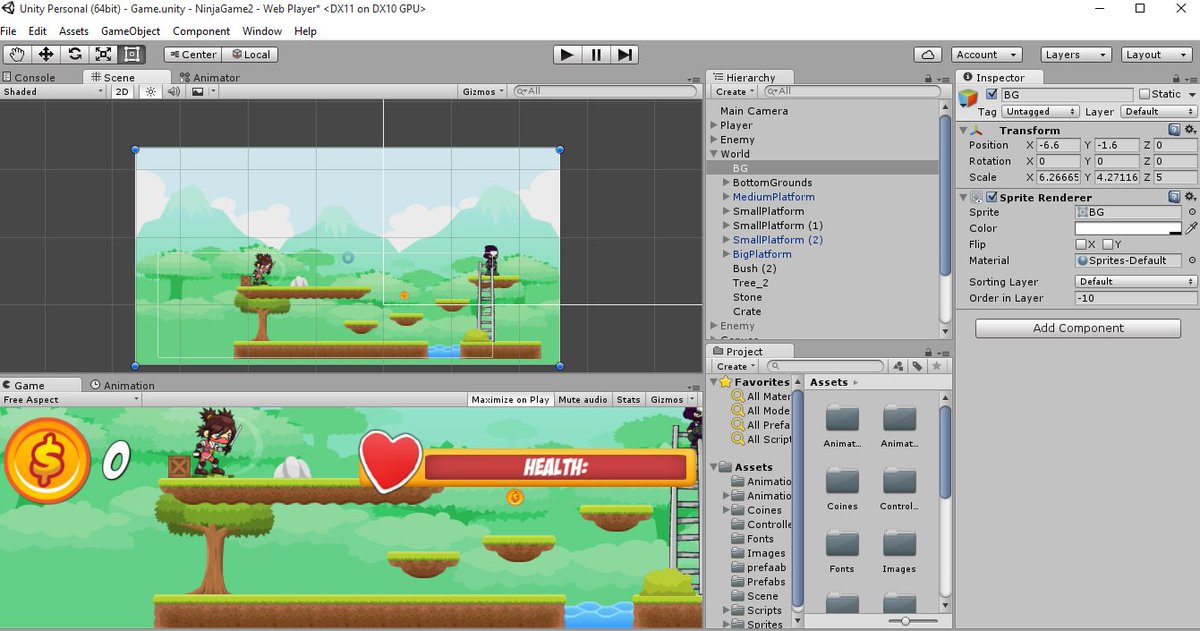This screenshot has height=631, width=1200.
Task: Open the Sorting Layer dropdown
Action: click(x=1136, y=282)
